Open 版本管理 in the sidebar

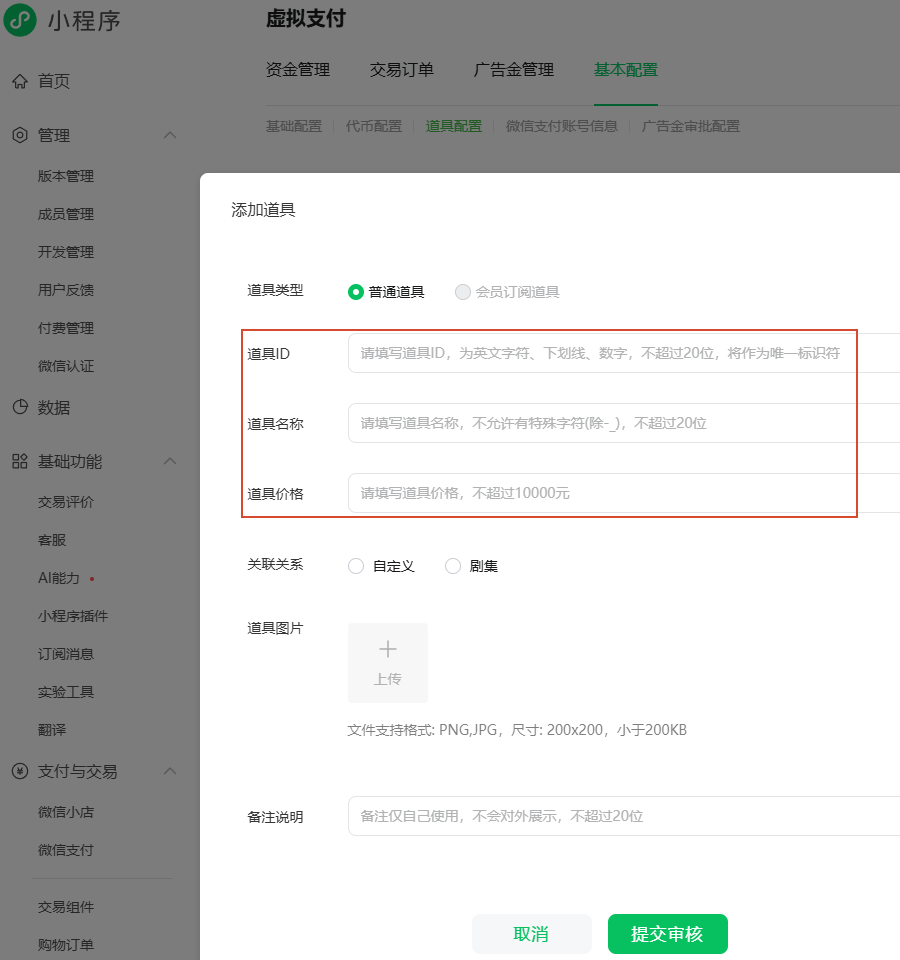click(x=66, y=176)
